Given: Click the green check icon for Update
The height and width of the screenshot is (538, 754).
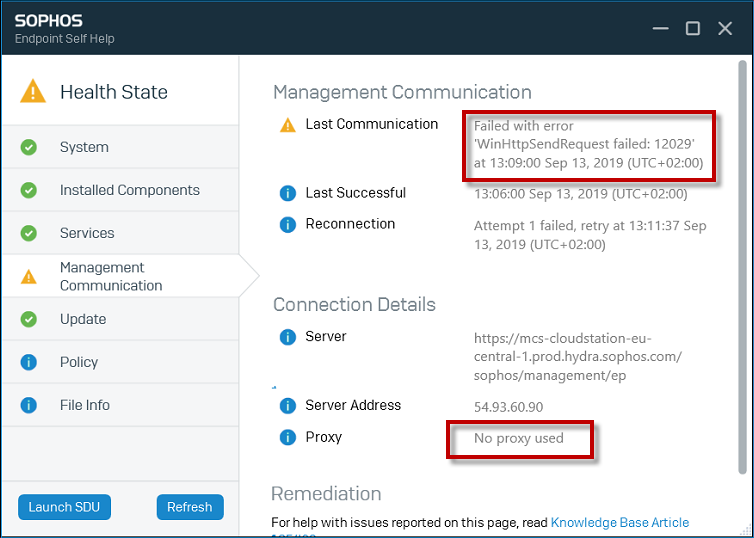Looking at the screenshot, I should (29, 319).
